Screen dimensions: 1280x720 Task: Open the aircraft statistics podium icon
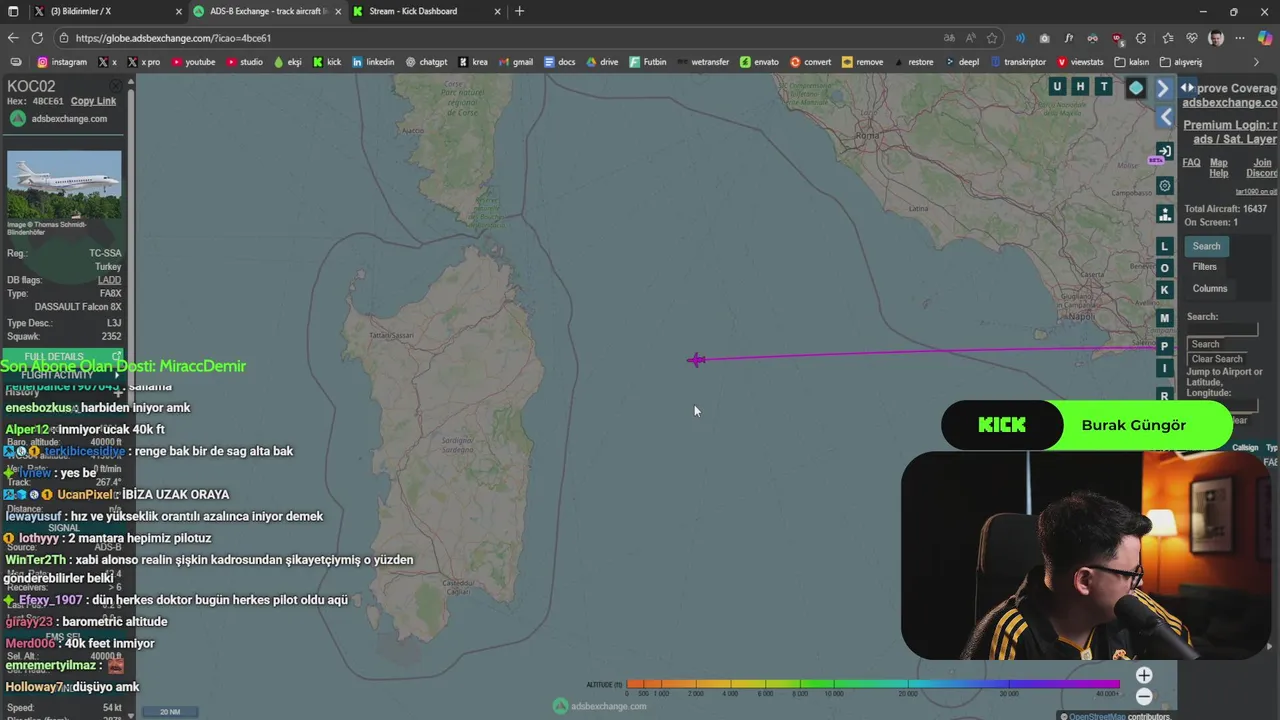tap(1164, 214)
